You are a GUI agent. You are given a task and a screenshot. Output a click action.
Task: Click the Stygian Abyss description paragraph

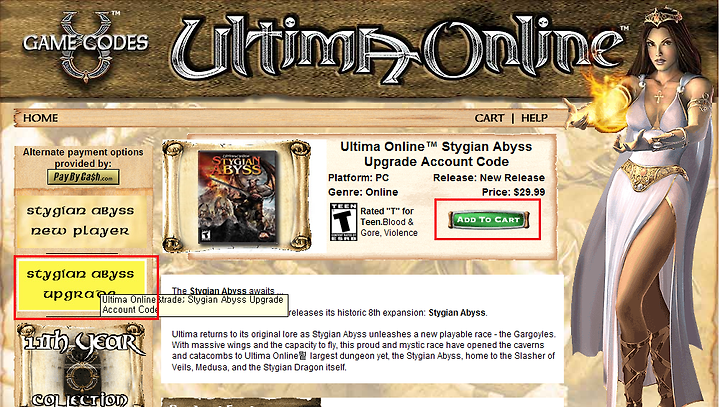pos(363,350)
